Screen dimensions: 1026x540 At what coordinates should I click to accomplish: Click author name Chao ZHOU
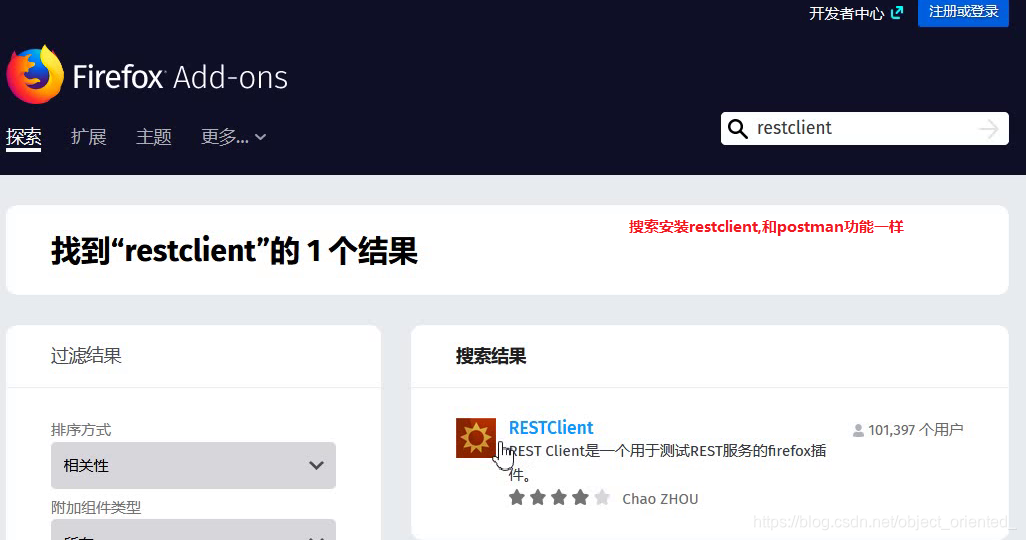[x=660, y=499]
